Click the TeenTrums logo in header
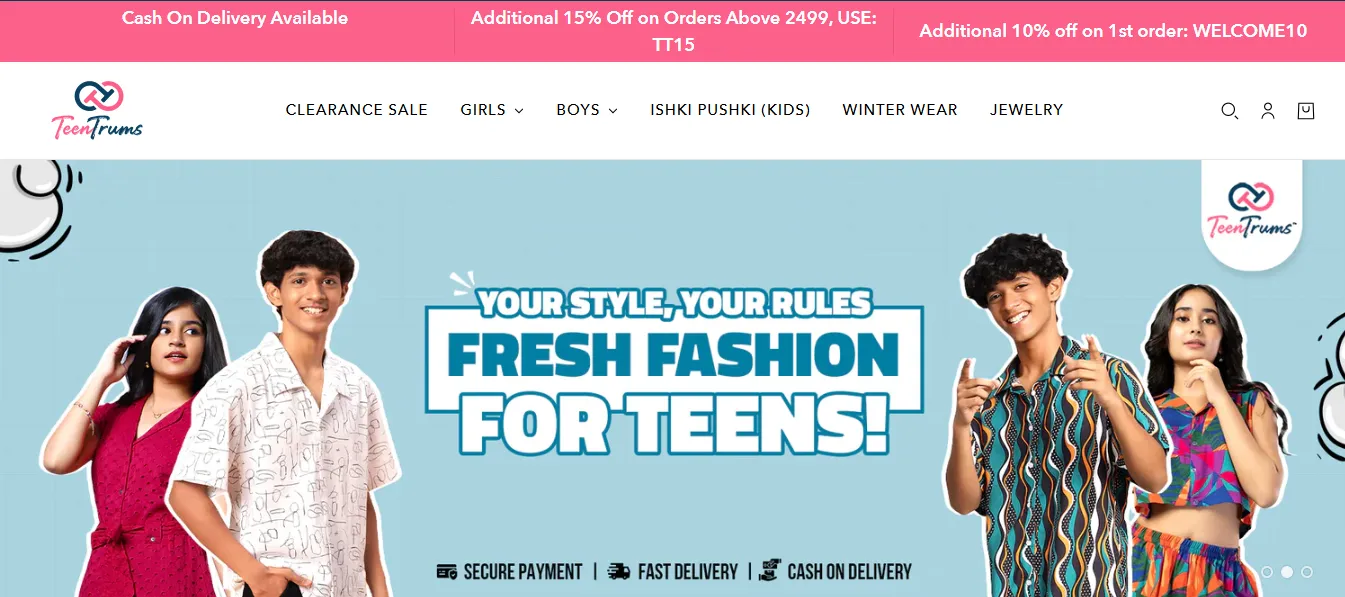The height and width of the screenshot is (597, 1345). click(97, 110)
